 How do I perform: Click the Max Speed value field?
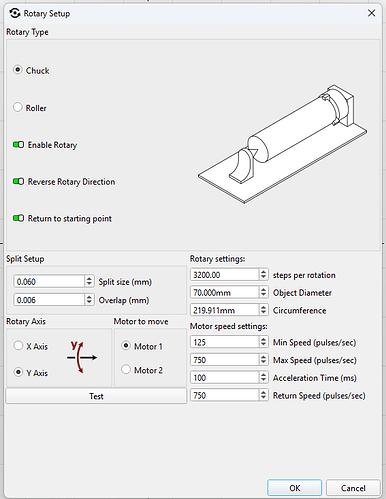point(224,360)
